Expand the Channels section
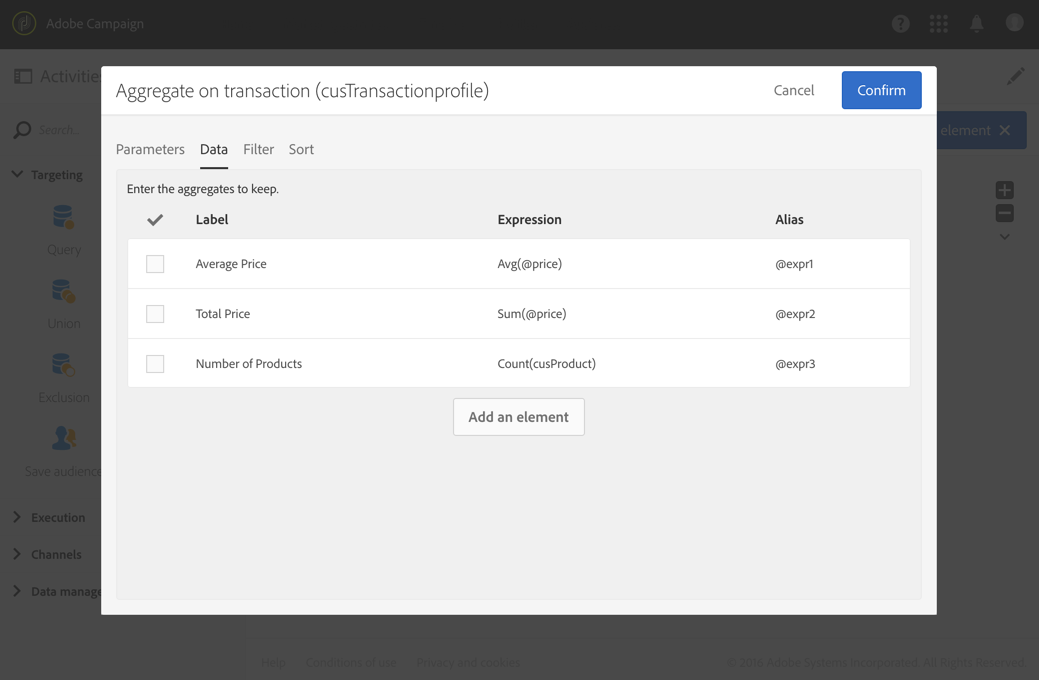Viewport: 1039px width, 680px height. coord(17,554)
